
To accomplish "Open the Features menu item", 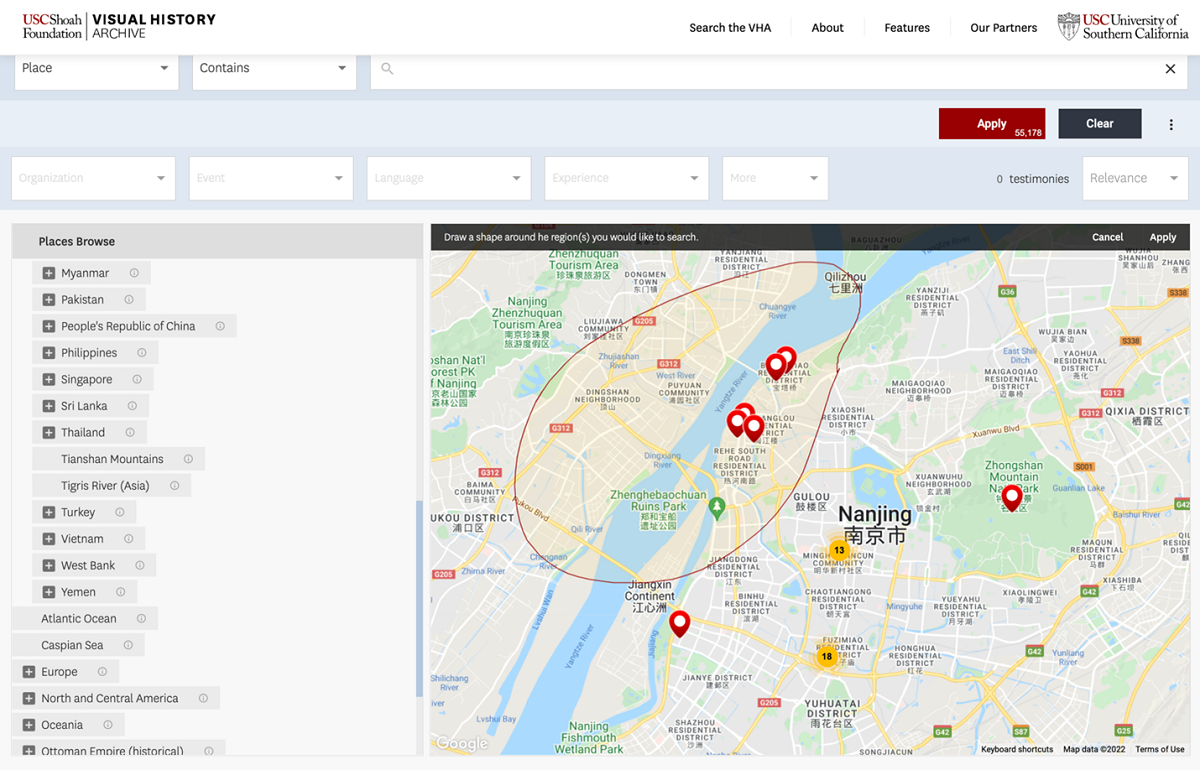I will point(906,28).
